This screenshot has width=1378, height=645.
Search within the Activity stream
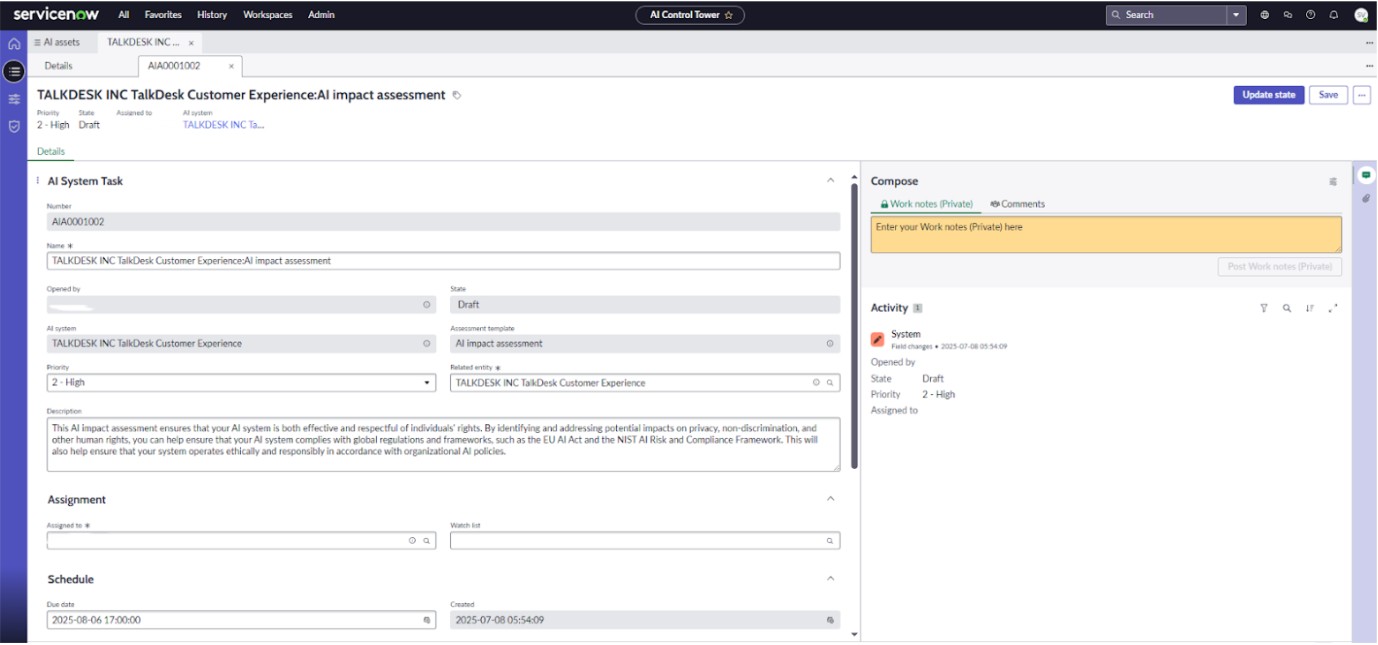(1287, 309)
